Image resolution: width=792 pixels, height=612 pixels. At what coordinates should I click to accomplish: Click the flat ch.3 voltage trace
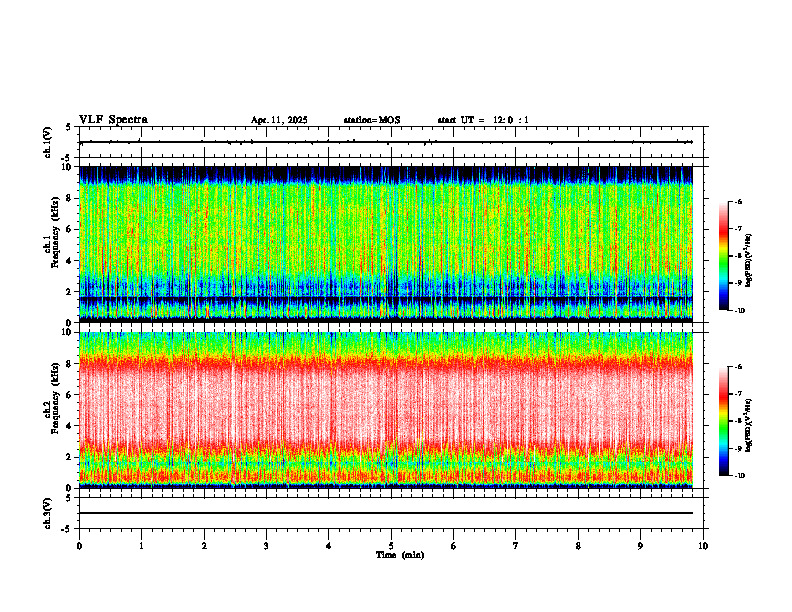point(386,513)
